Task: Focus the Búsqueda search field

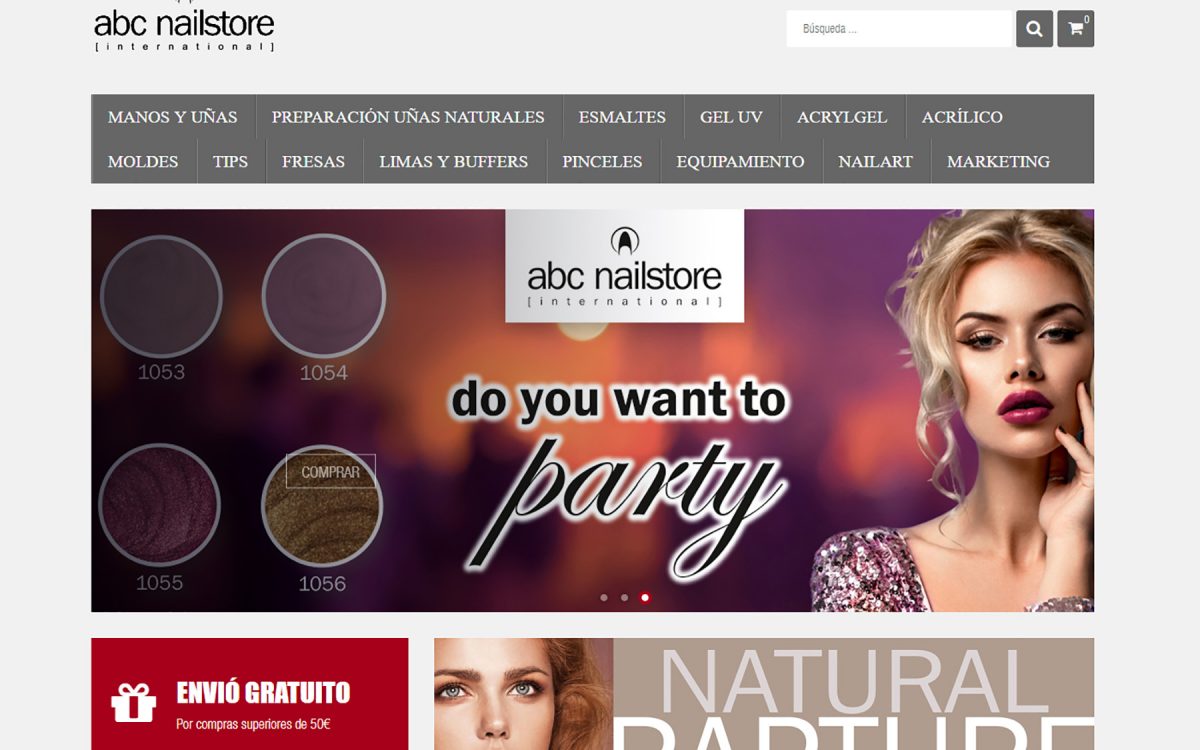Action: tap(899, 29)
